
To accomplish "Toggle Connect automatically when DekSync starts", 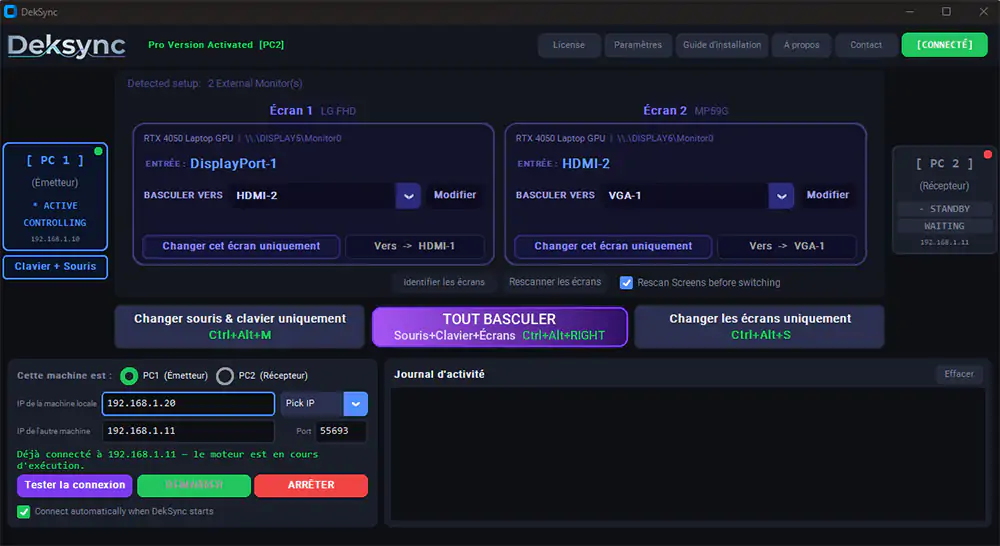I will (x=24, y=512).
